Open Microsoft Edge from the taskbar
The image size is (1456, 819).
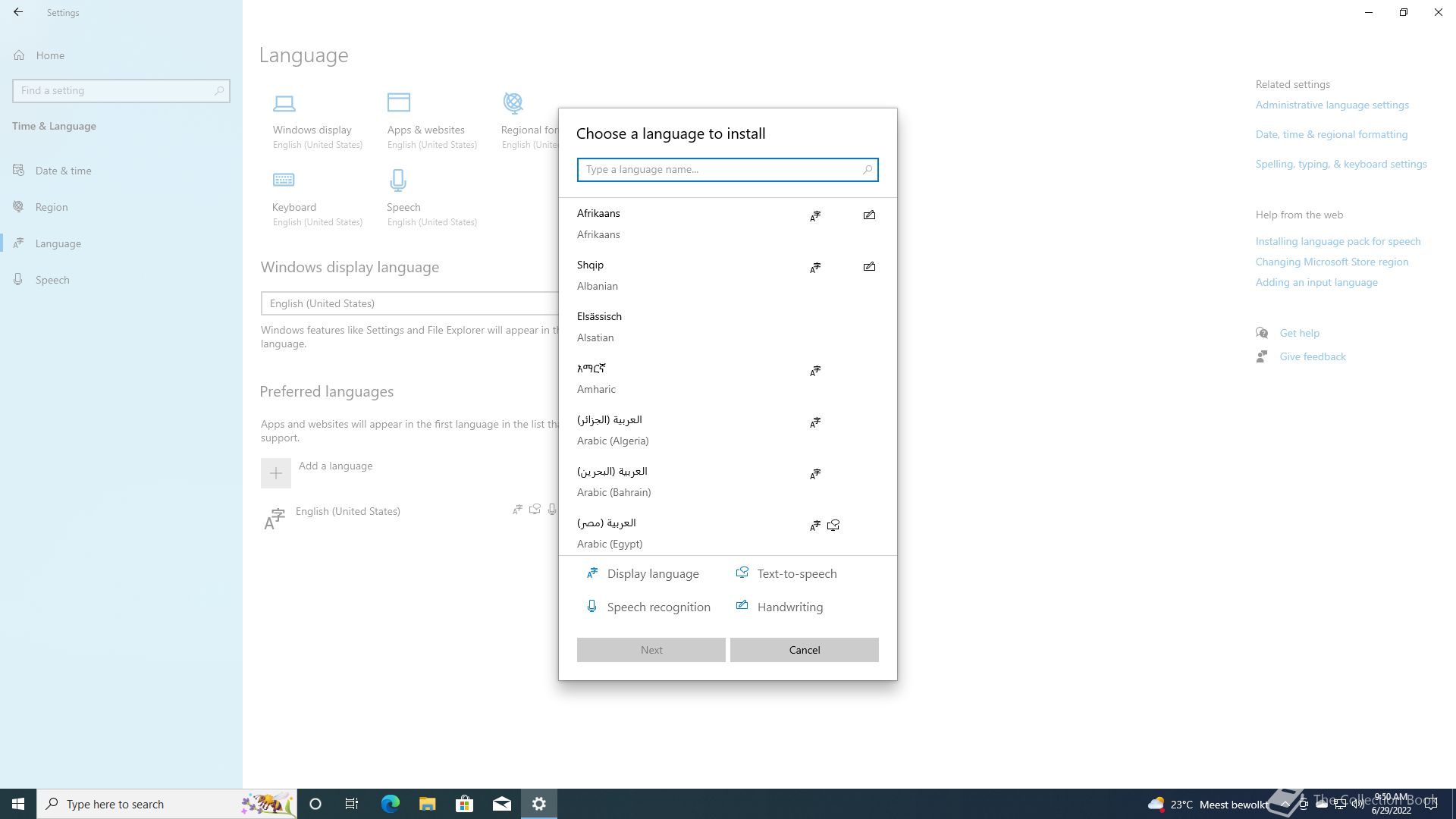(390, 804)
